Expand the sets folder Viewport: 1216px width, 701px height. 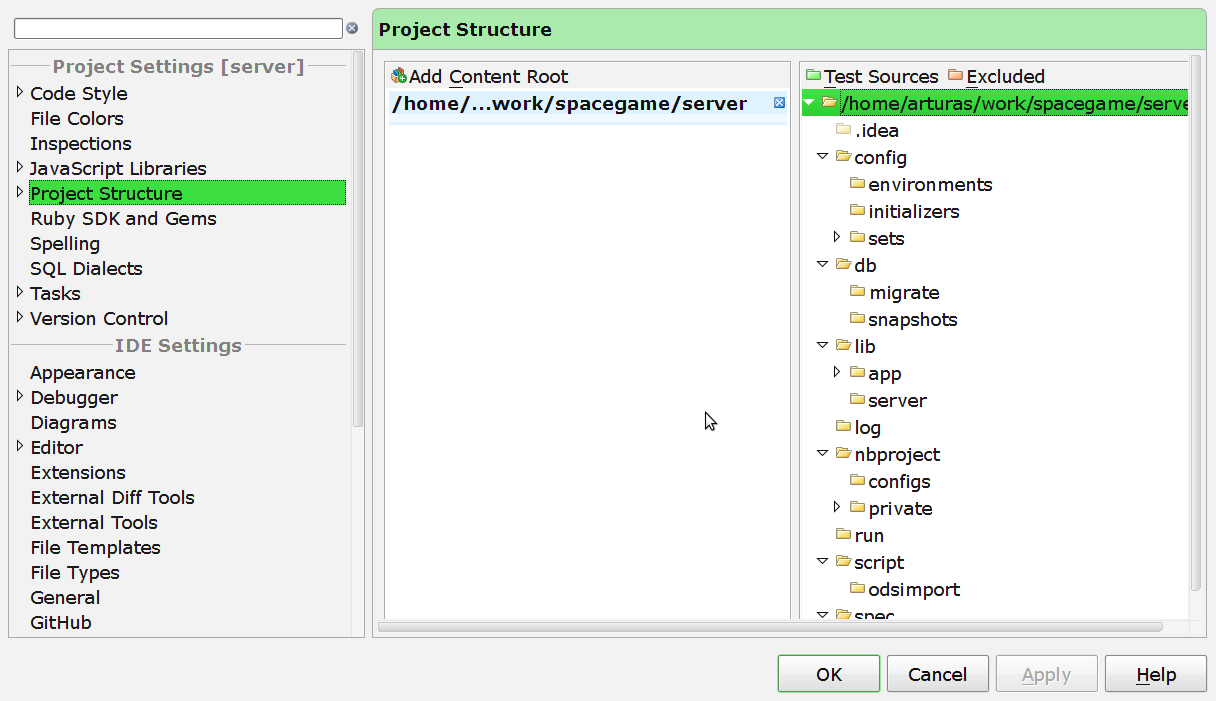pos(837,237)
